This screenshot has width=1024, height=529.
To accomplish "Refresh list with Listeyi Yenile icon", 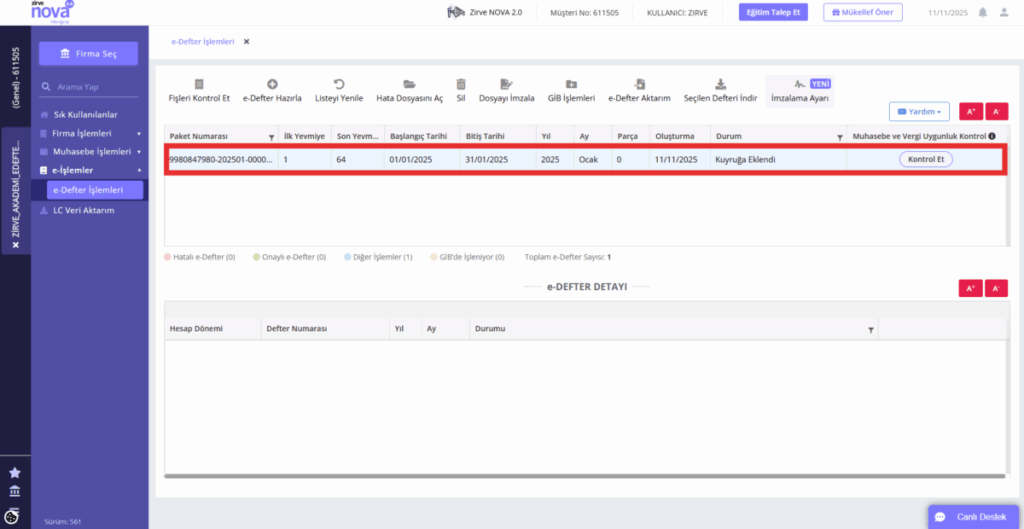I will pos(339,84).
